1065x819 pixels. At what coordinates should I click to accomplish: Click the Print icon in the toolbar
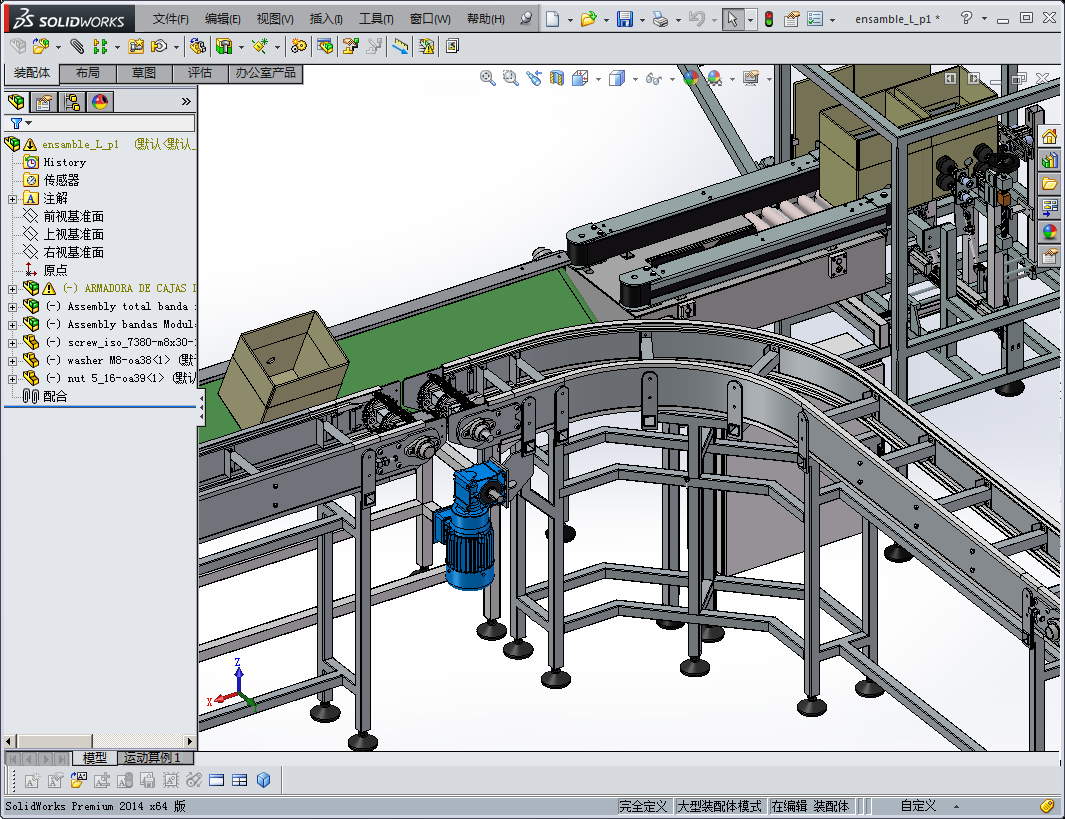660,19
